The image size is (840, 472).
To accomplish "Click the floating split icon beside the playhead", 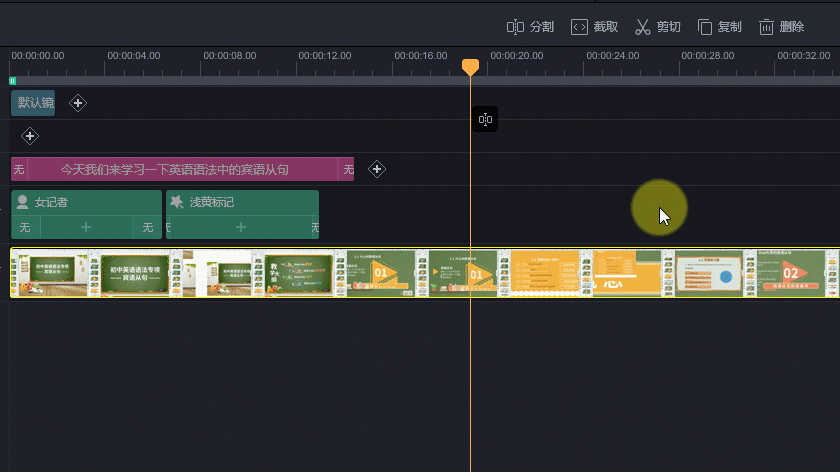I will tap(485, 120).
